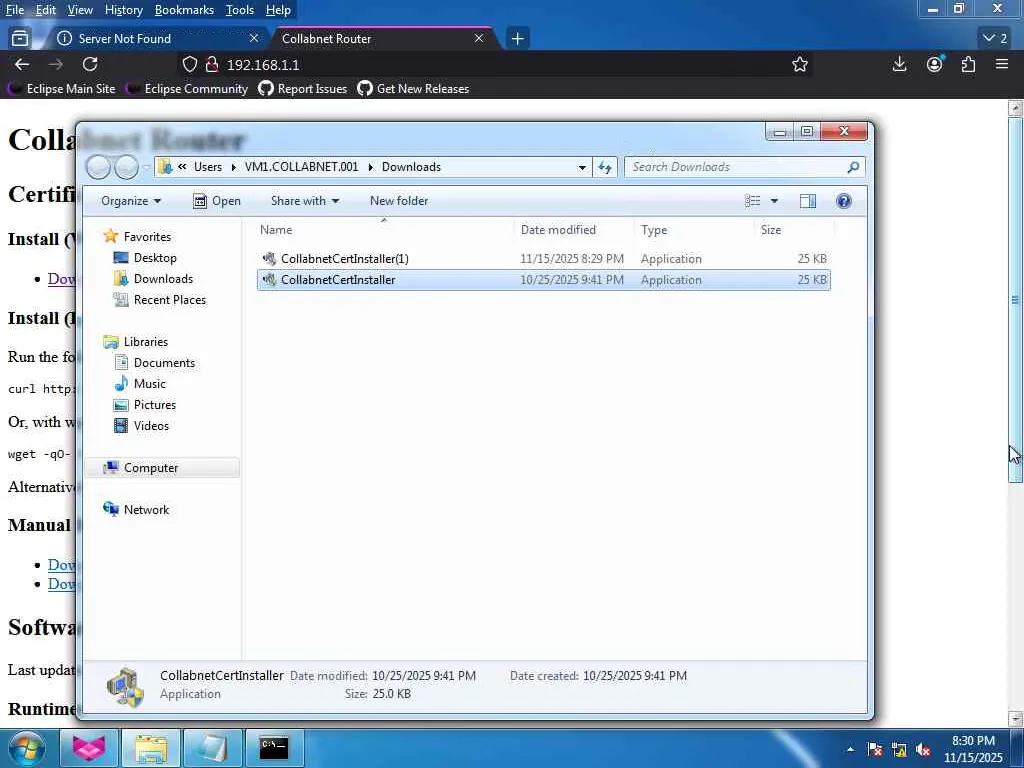Select Network in navigation pane

click(136, 510)
